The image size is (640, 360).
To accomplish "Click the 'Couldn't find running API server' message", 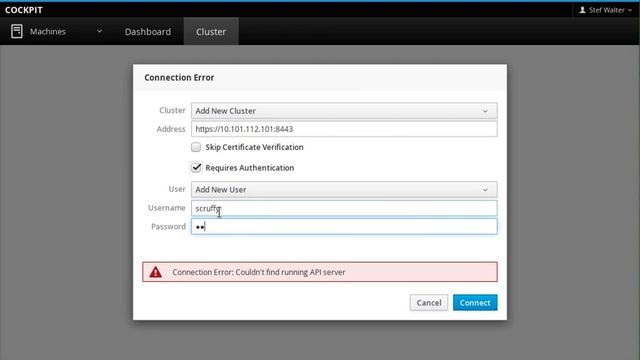I will coord(259,272).
